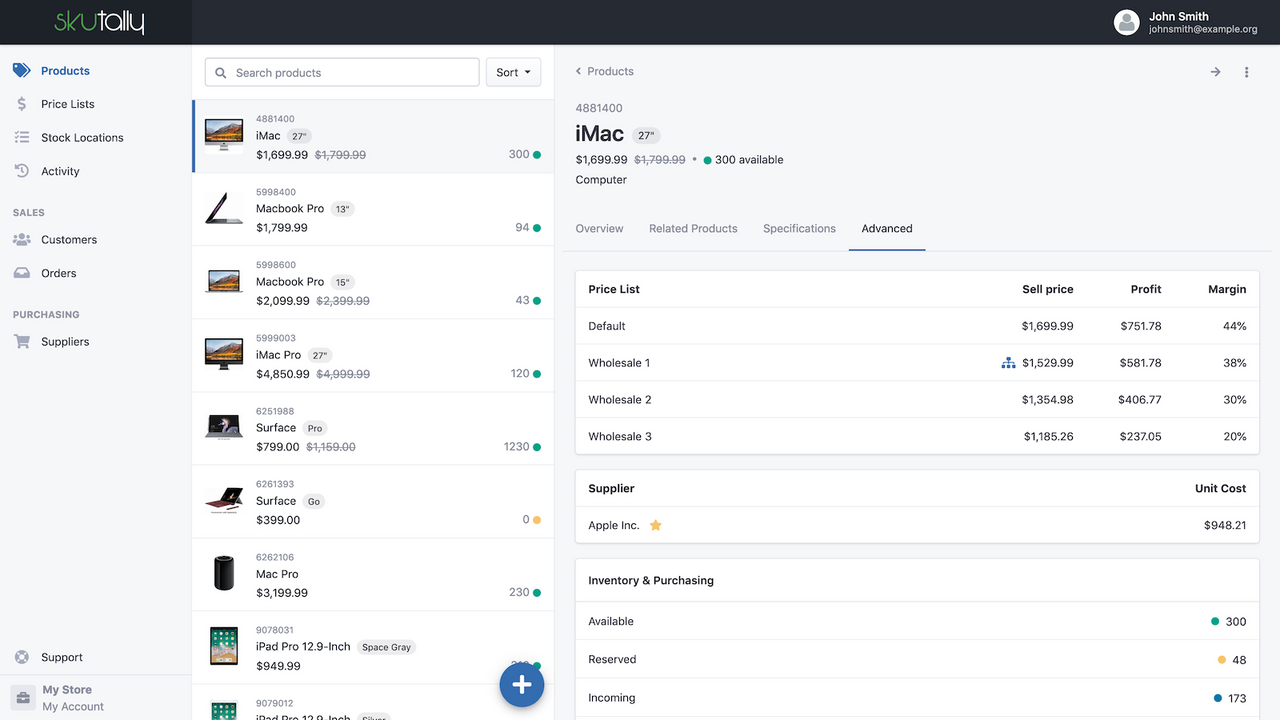Open Activity in the sidebar
This screenshot has width=1280, height=720.
point(60,171)
